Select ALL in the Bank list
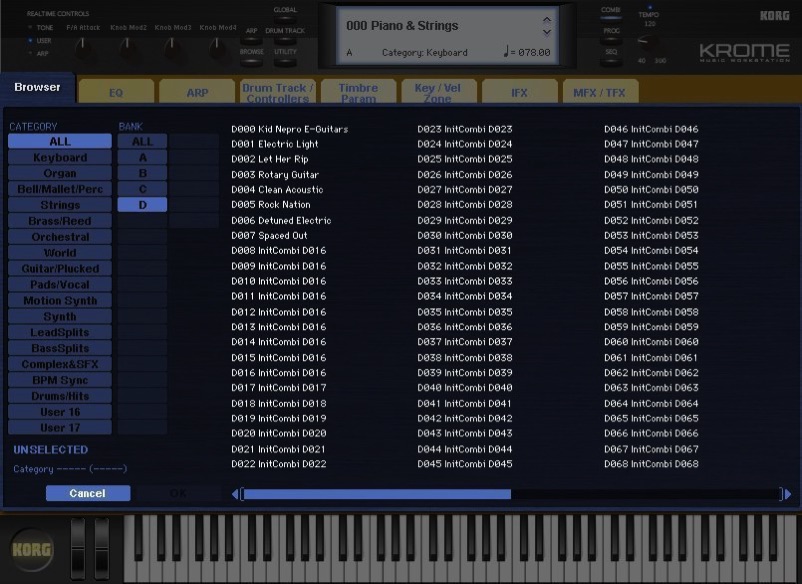This screenshot has height=584, width=802. (142, 142)
